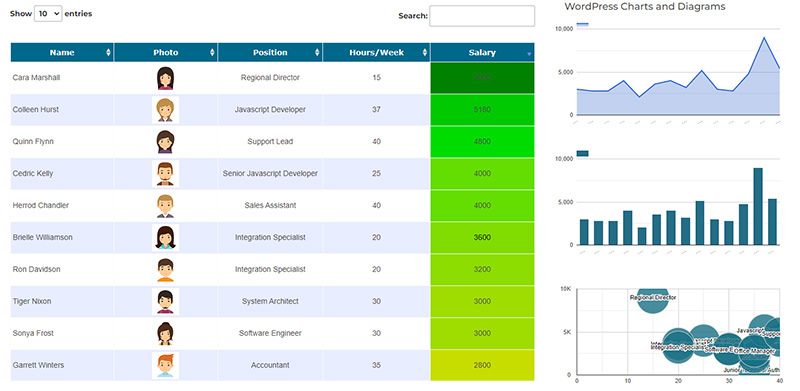Click the sort arrows in Position column header
The height and width of the screenshot is (391, 800).
[317, 53]
